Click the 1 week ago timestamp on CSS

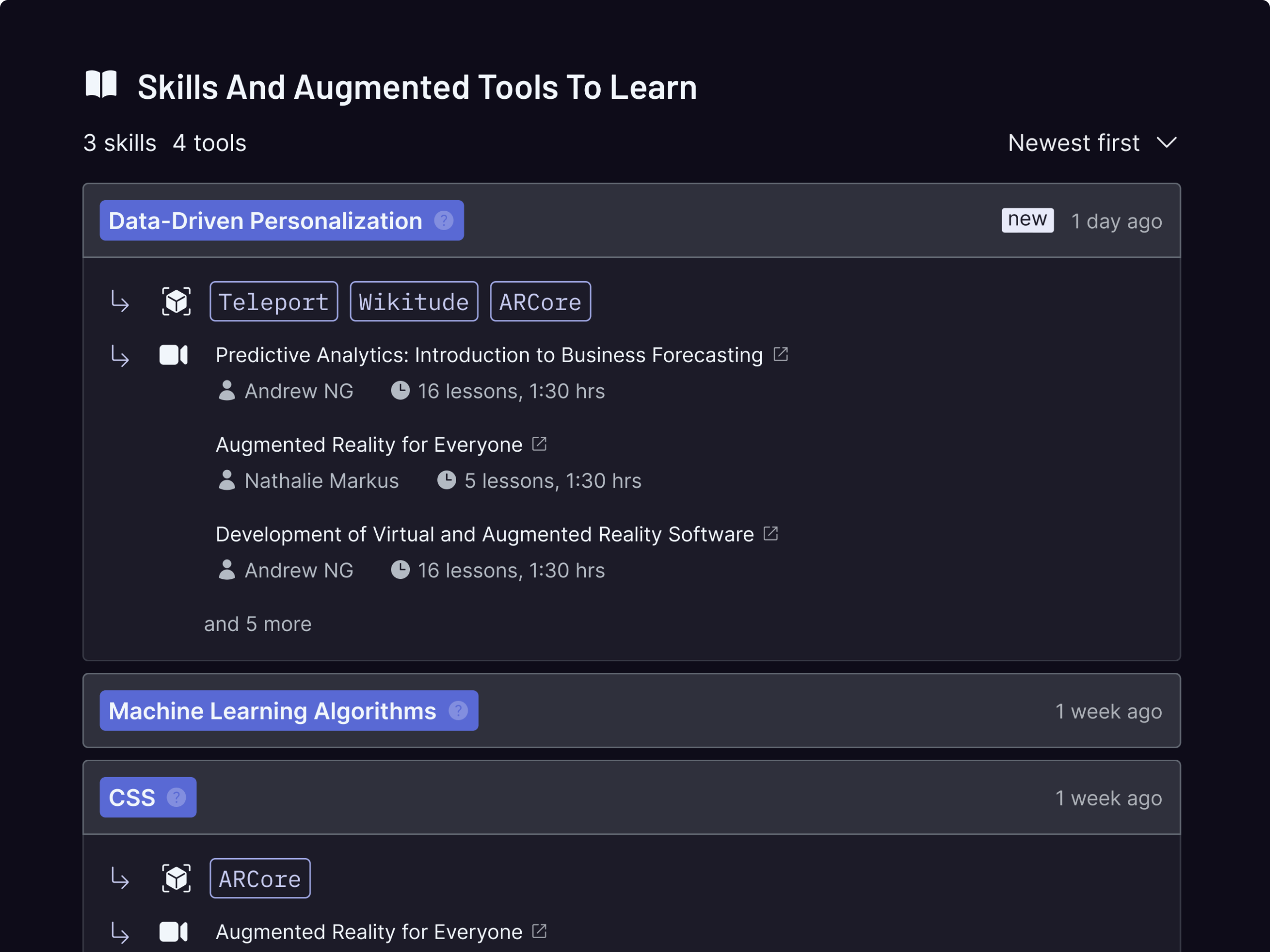click(x=1109, y=798)
